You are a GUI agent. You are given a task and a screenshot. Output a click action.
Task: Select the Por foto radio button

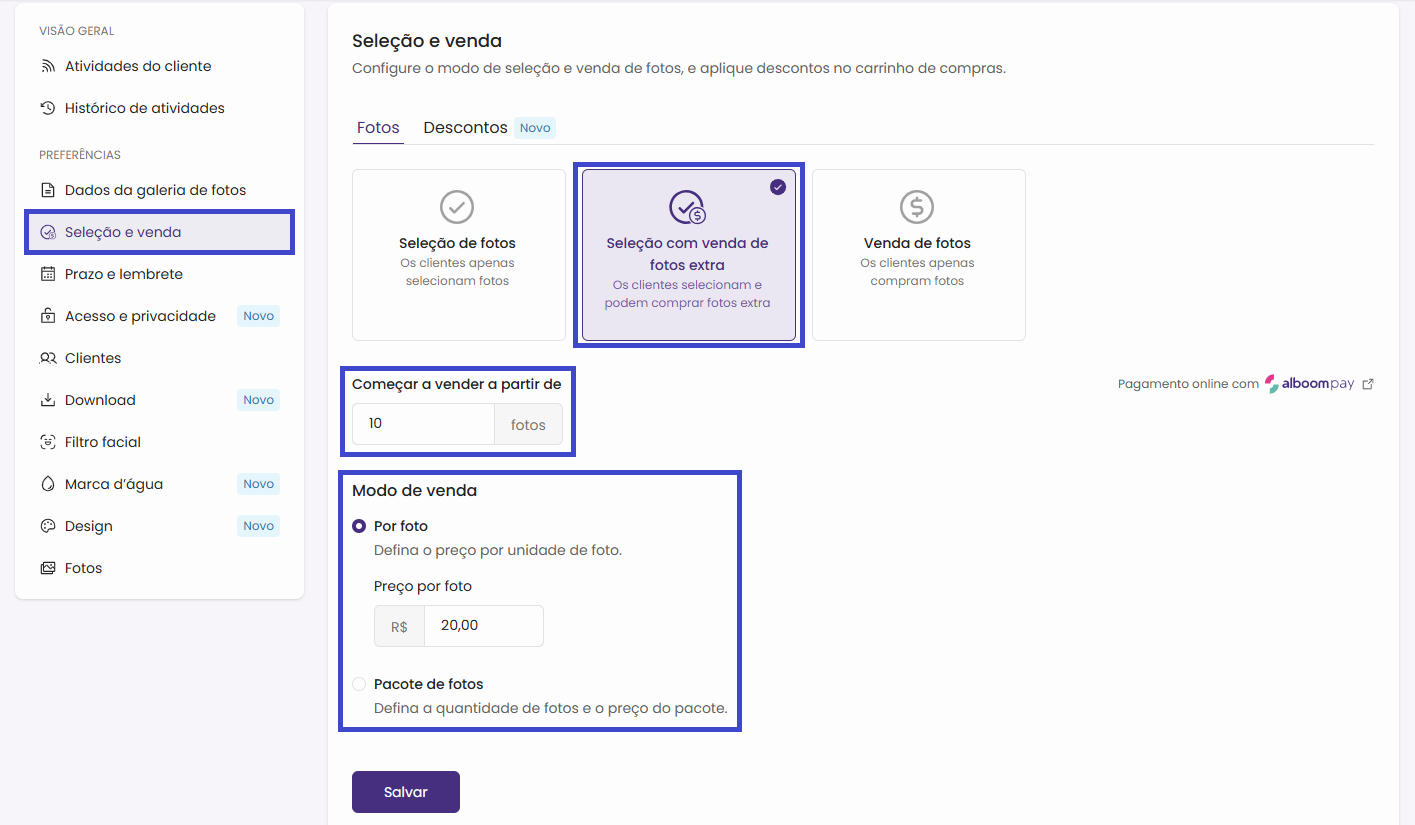click(x=359, y=526)
